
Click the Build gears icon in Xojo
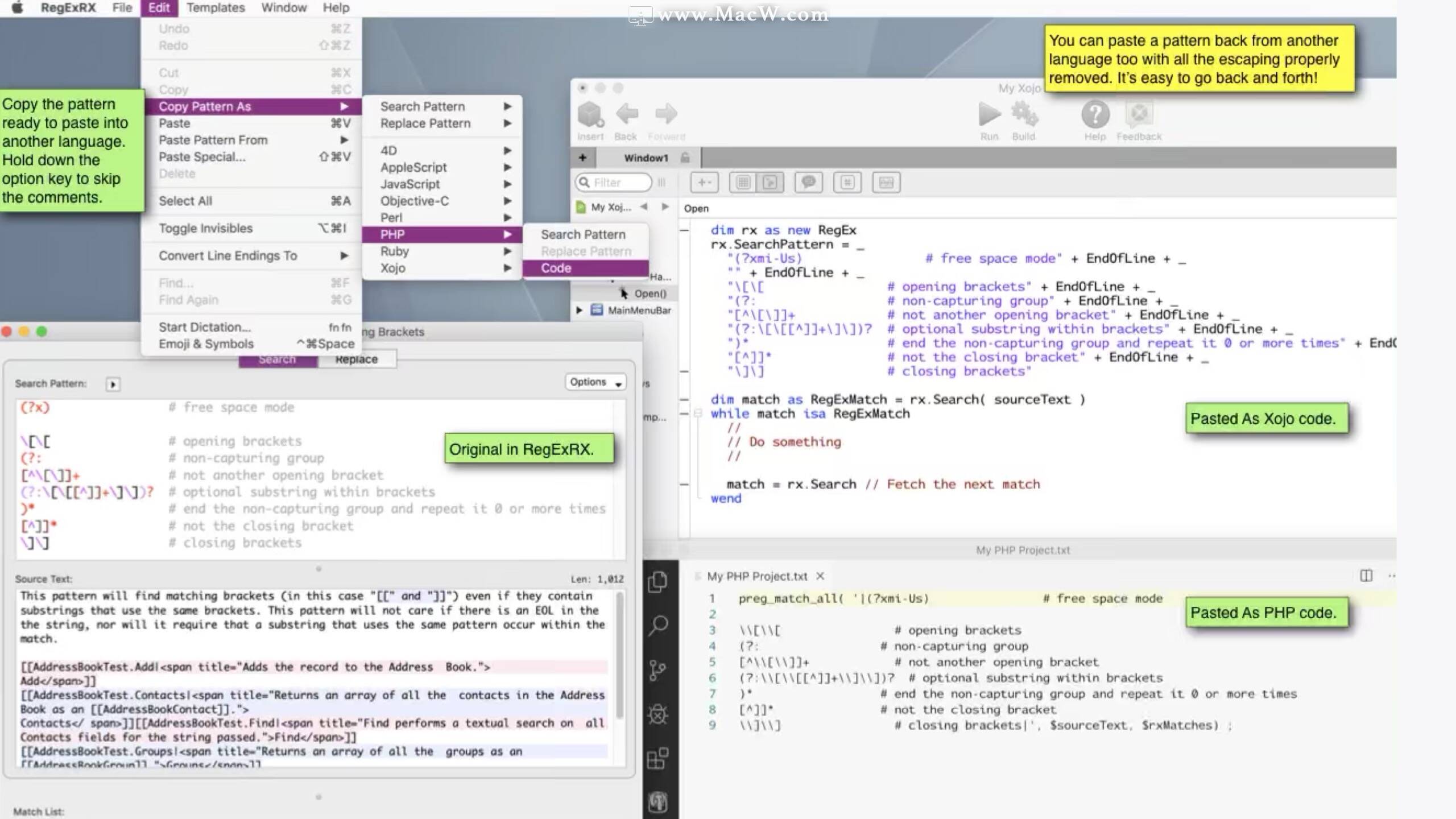tap(1024, 114)
